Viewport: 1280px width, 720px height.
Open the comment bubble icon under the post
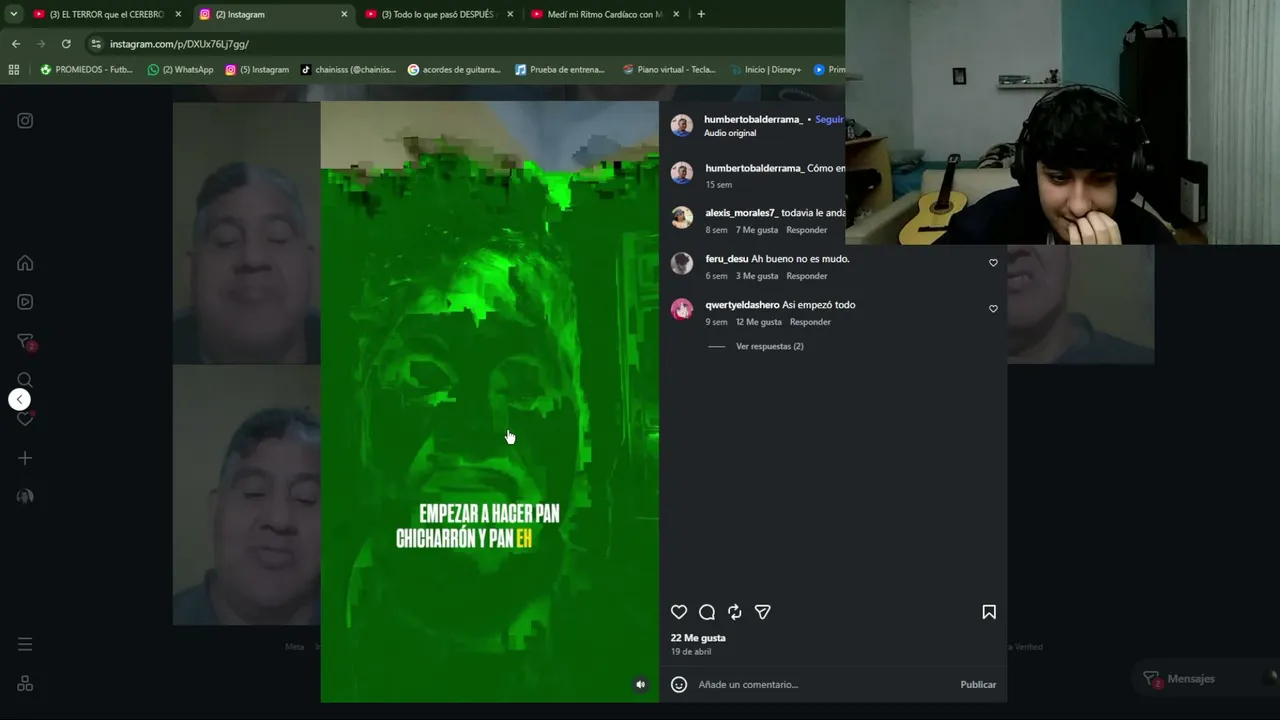(x=707, y=612)
